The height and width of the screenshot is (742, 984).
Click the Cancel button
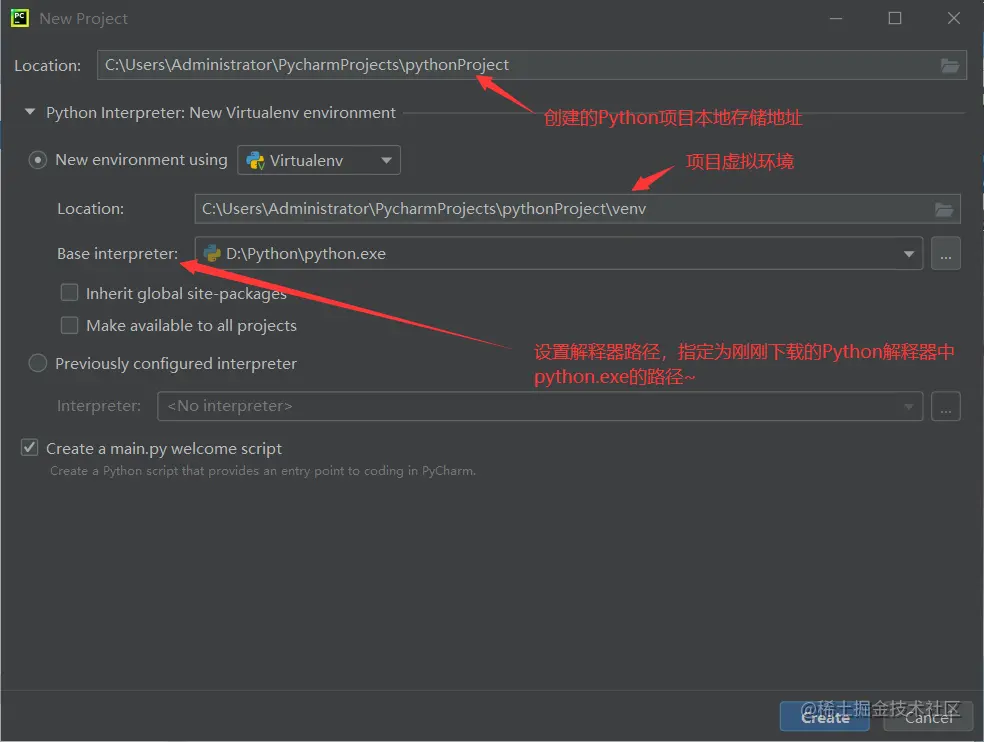pyautogui.click(x=928, y=716)
